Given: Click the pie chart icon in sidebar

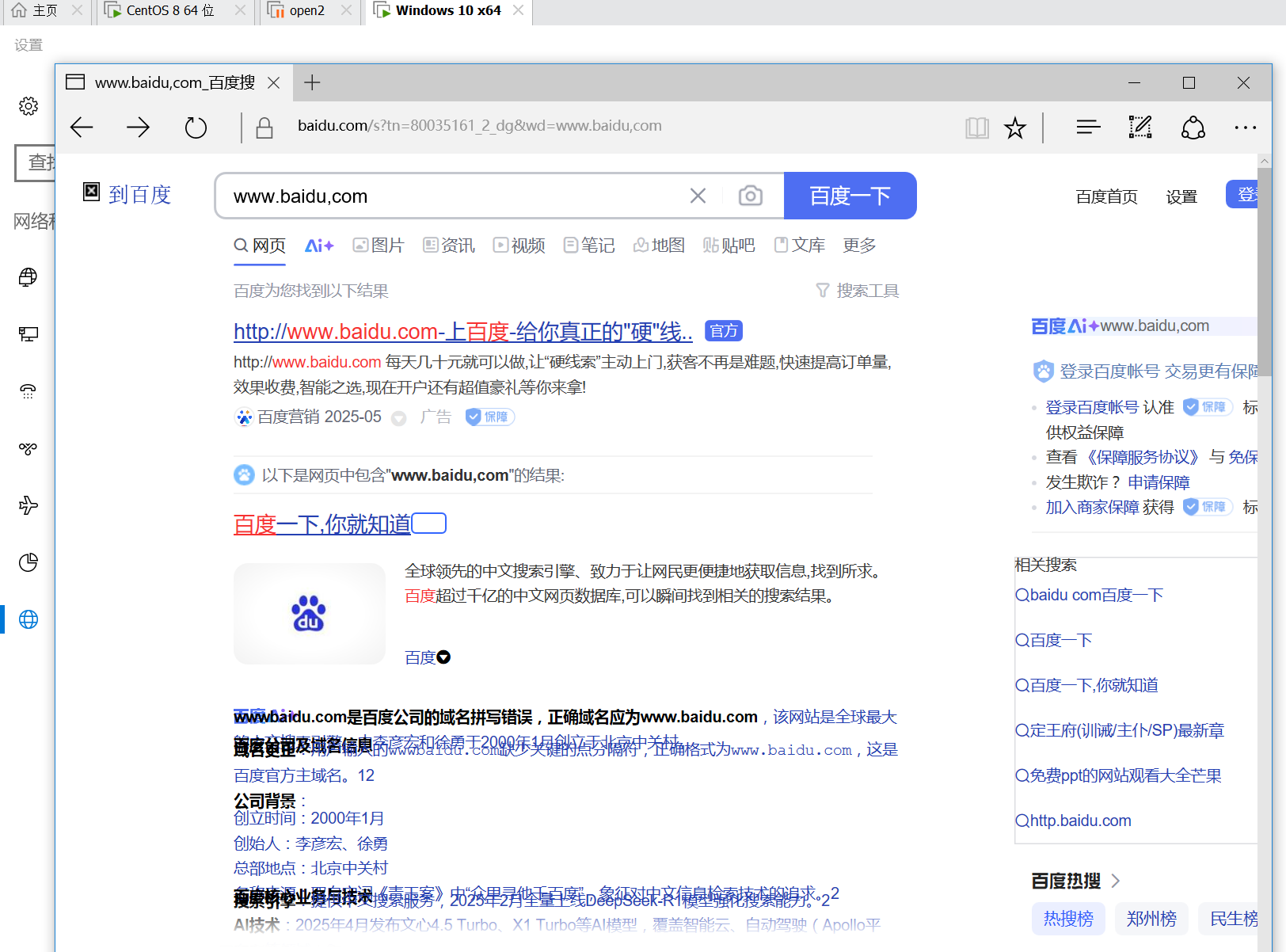Looking at the screenshot, I should pos(29,562).
